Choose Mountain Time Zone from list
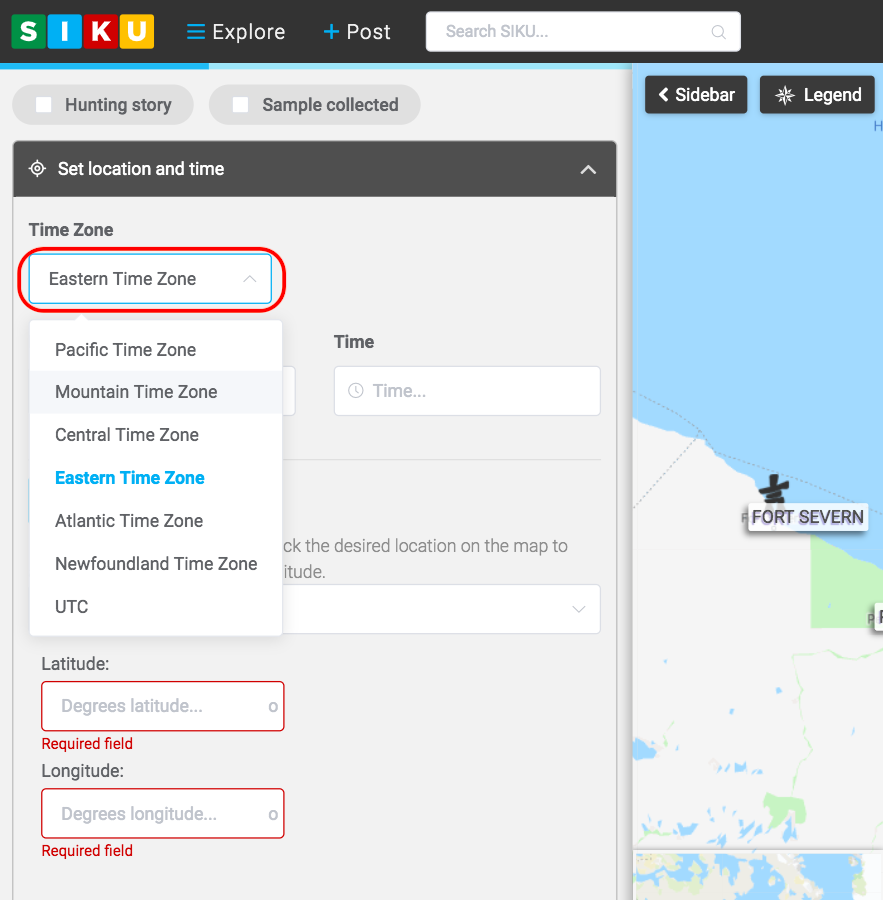 (136, 392)
